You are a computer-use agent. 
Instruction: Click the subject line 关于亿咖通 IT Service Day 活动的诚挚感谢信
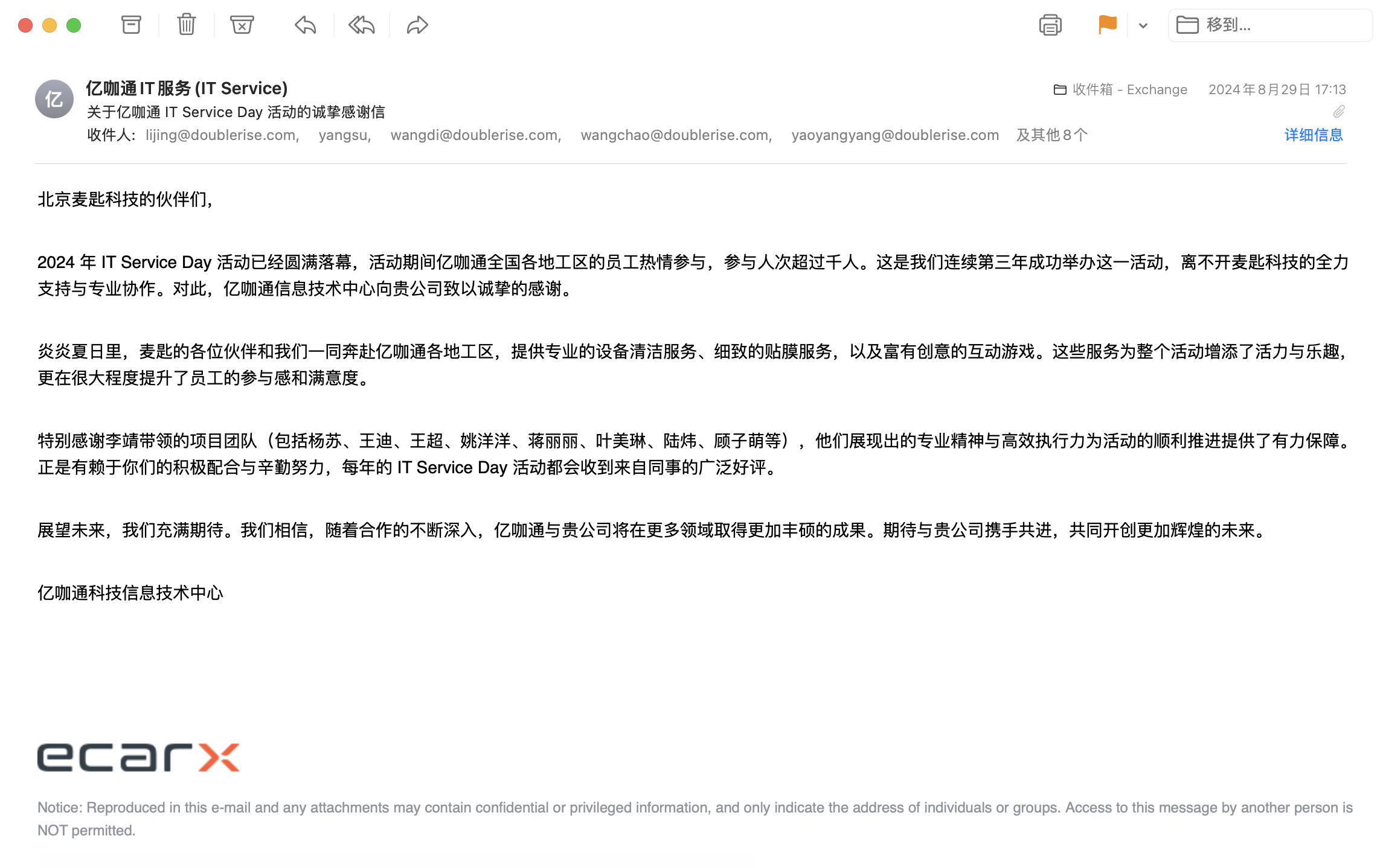236,112
